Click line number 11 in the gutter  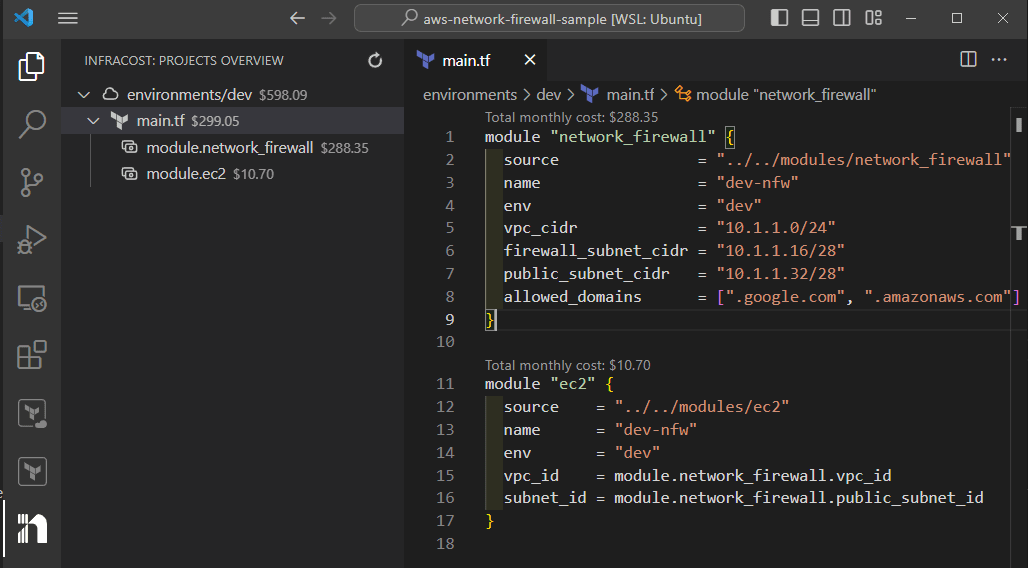coord(445,384)
